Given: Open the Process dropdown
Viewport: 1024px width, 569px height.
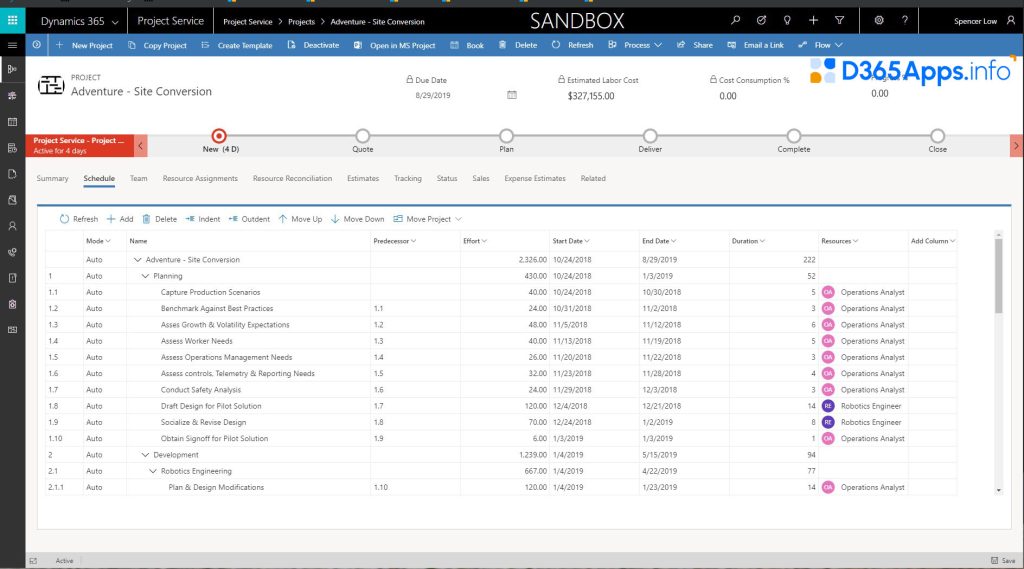Looking at the screenshot, I should 635,45.
